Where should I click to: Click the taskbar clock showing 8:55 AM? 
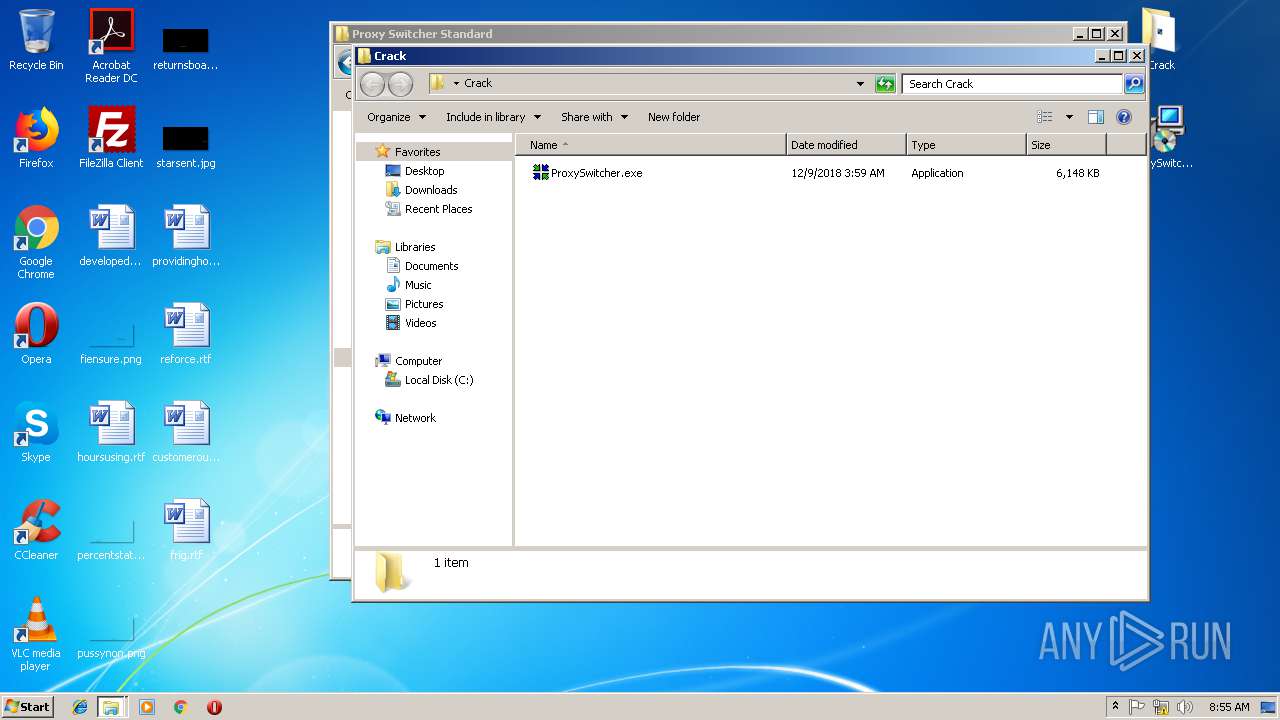(1228, 707)
